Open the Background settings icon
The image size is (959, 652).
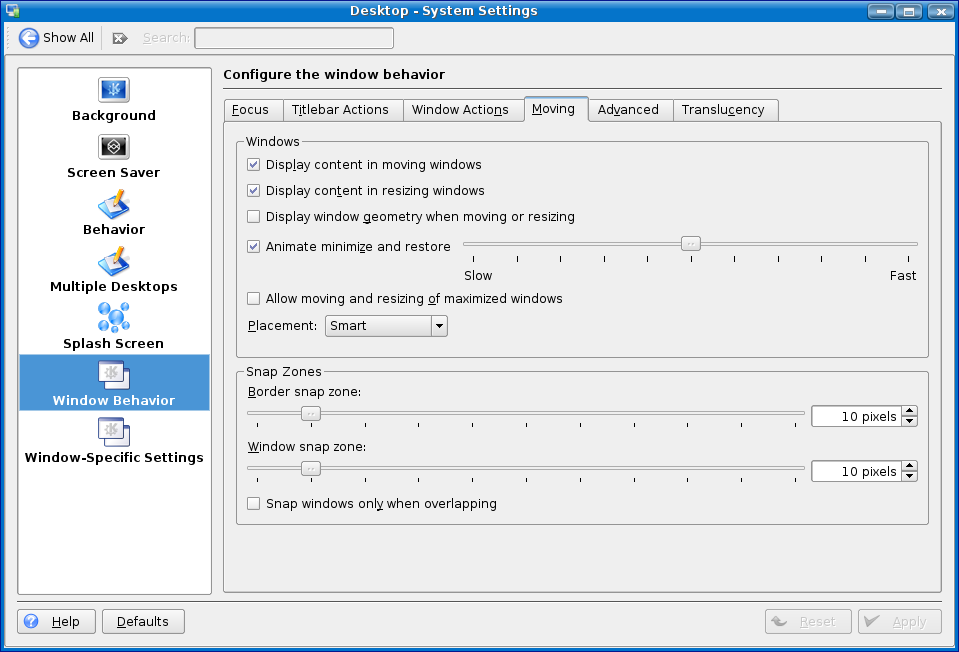pos(113,90)
